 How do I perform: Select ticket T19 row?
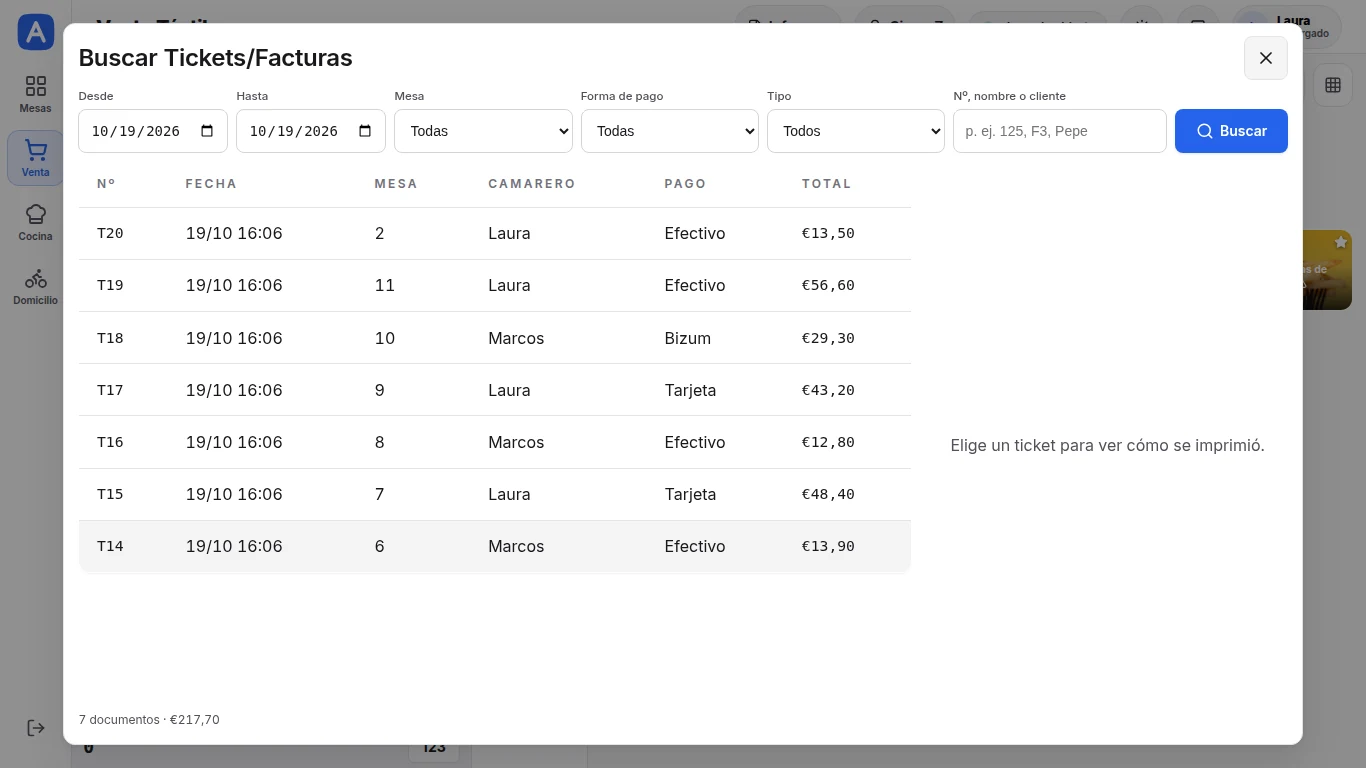click(495, 285)
